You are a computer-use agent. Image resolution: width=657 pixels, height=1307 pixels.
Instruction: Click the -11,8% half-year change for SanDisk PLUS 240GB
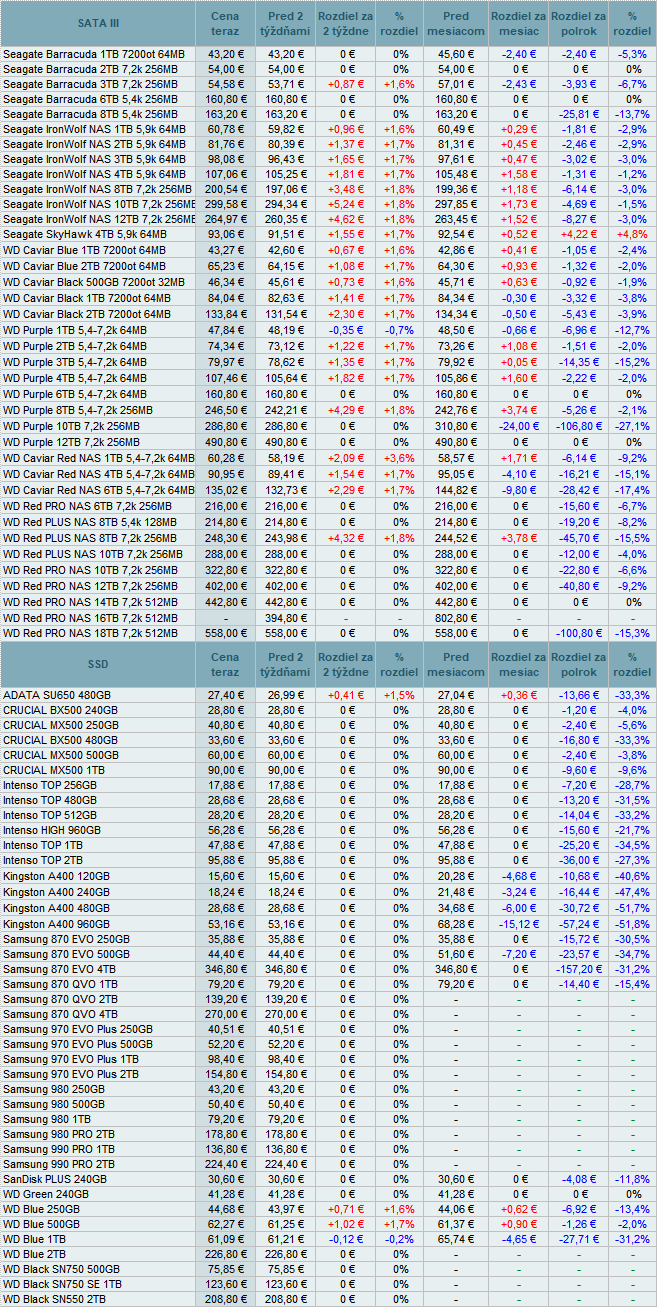coord(632,1180)
